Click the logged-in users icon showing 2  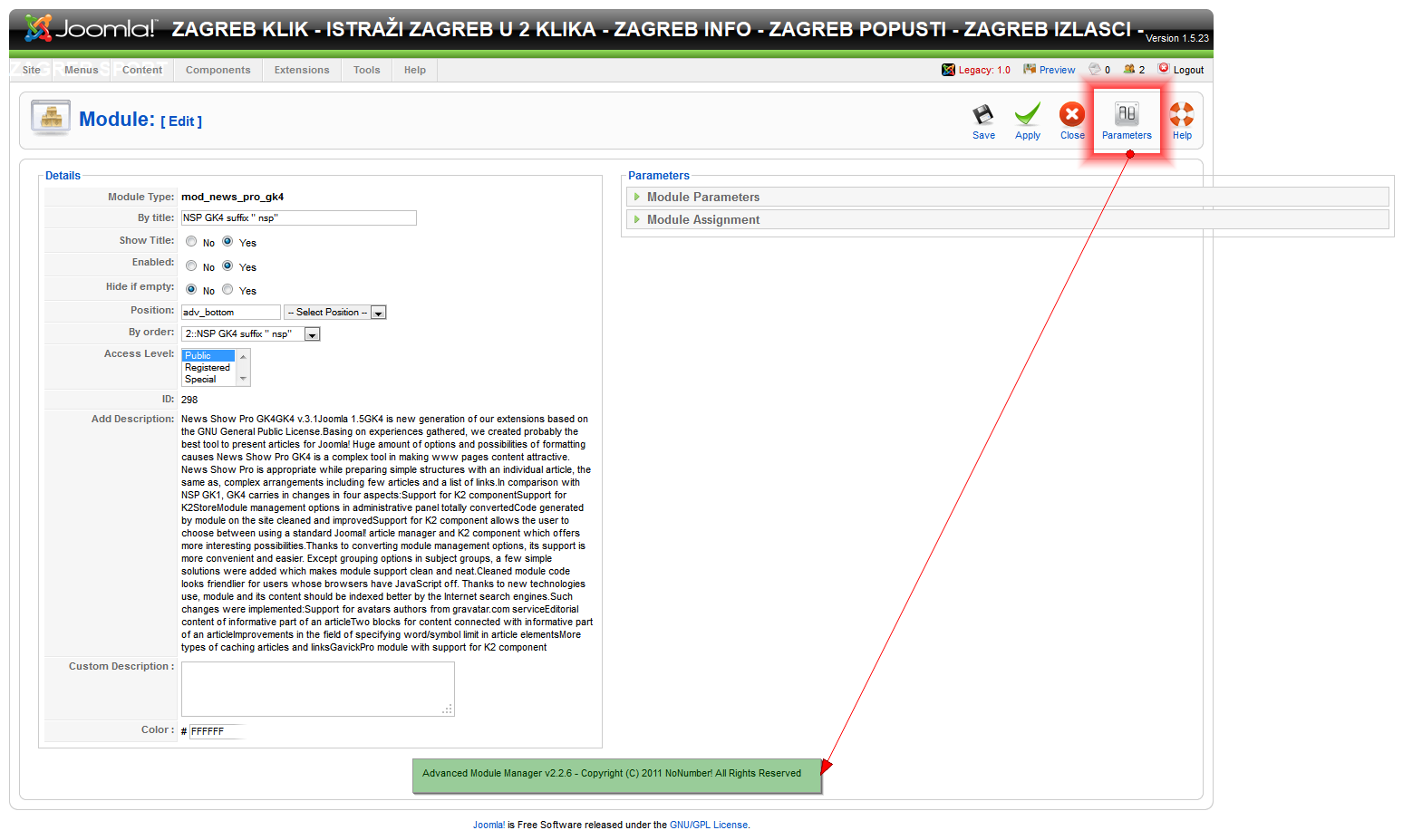click(x=1129, y=70)
